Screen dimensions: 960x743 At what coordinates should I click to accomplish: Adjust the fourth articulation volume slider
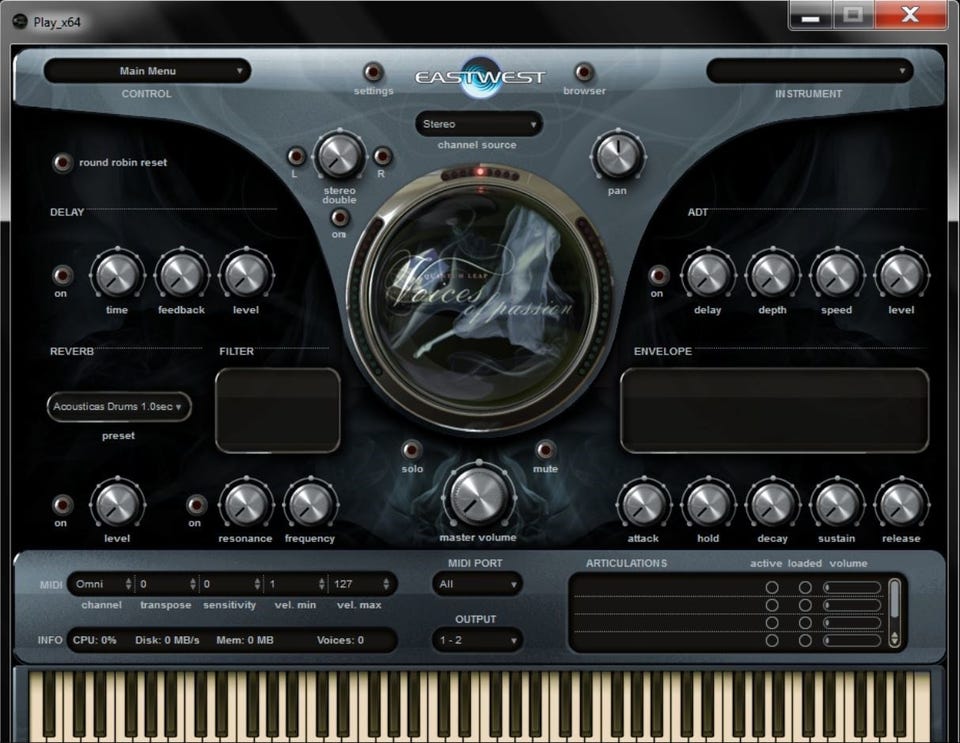click(x=852, y=640)
